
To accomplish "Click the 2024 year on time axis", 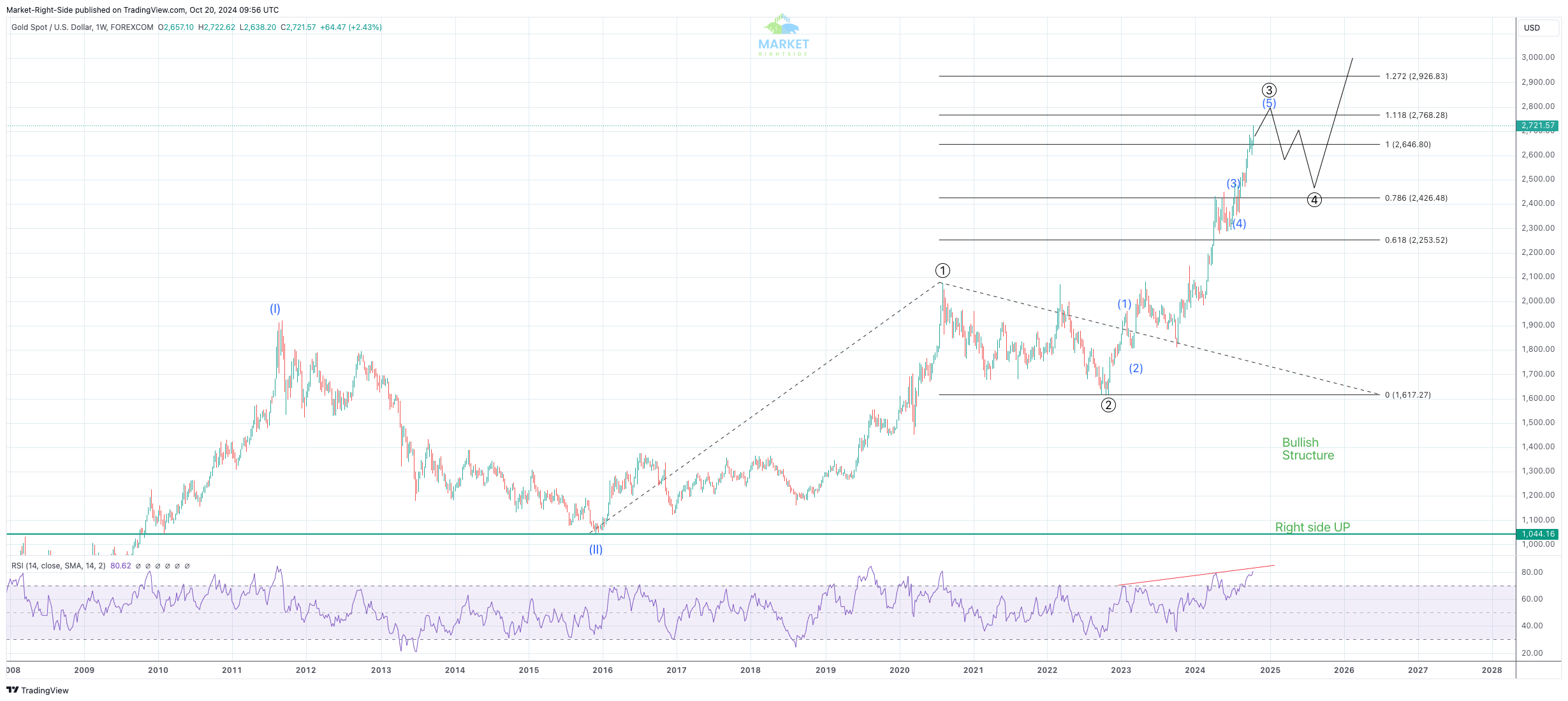I will (x=1195, y=670).
